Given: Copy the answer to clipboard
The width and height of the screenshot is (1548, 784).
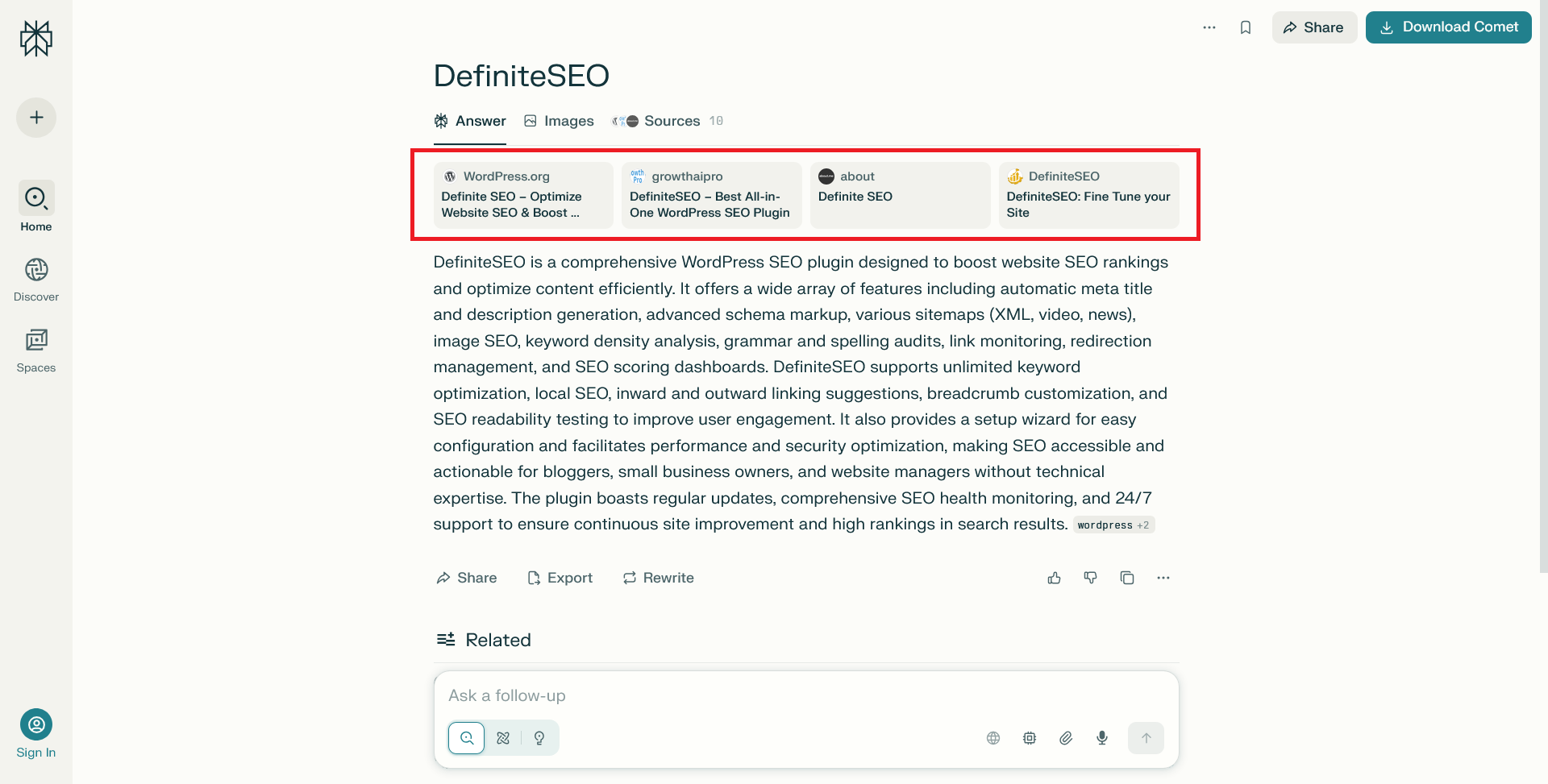Looking at the screenshot, I should point(1127,578).
